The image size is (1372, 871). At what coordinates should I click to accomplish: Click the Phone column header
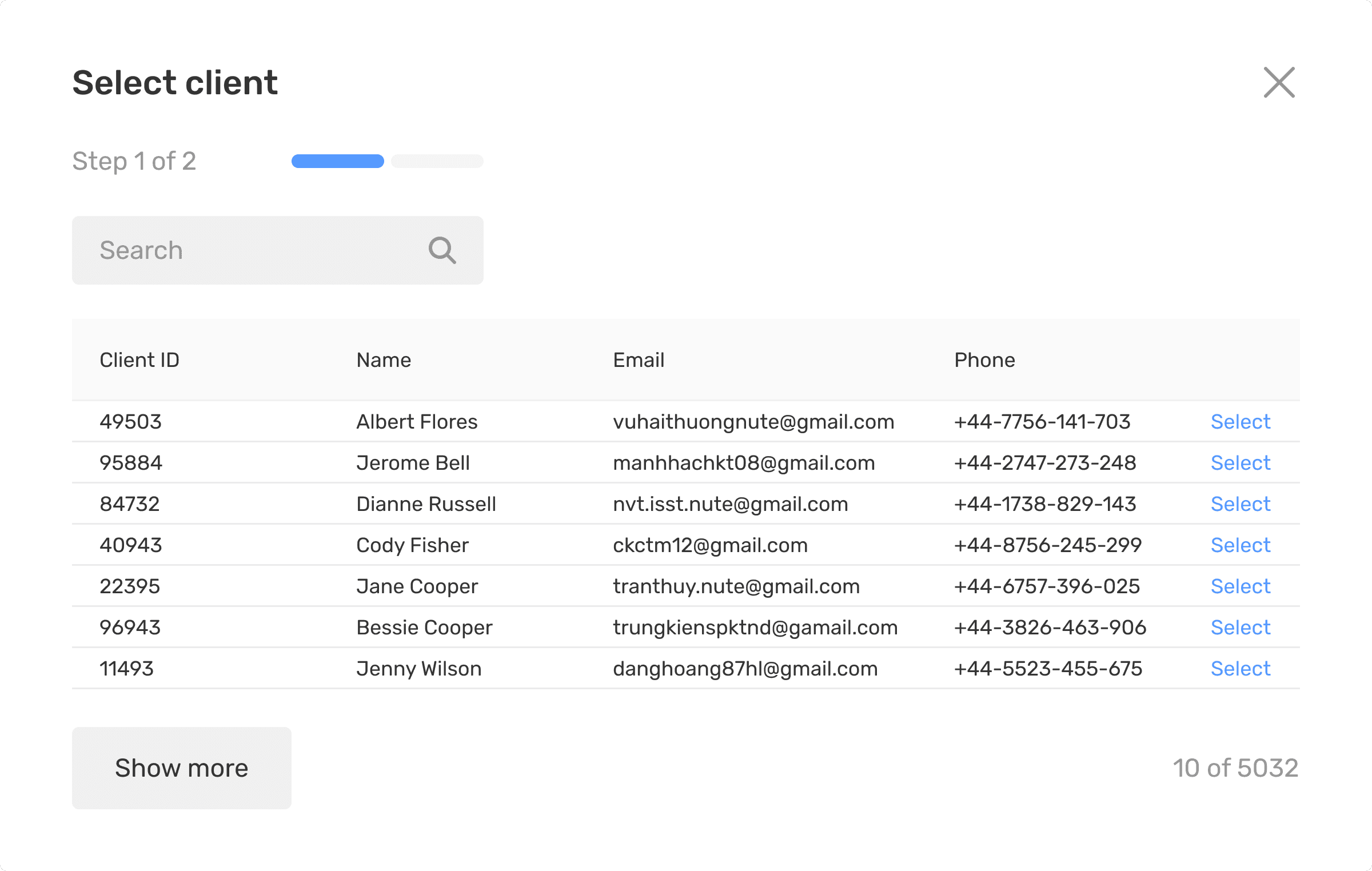pos(984,360)
